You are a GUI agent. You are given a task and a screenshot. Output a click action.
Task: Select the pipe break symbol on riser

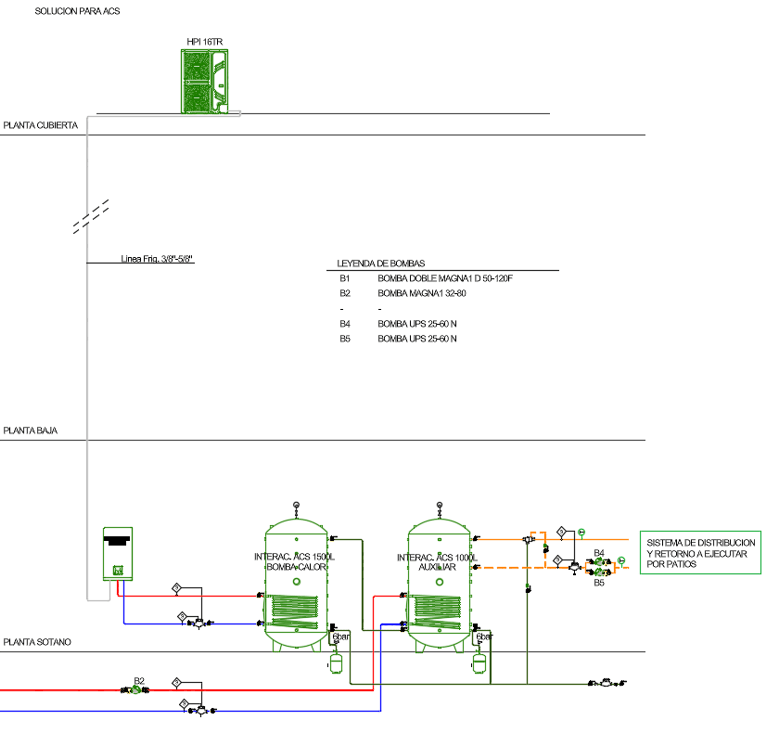click(x=91, y=216)
